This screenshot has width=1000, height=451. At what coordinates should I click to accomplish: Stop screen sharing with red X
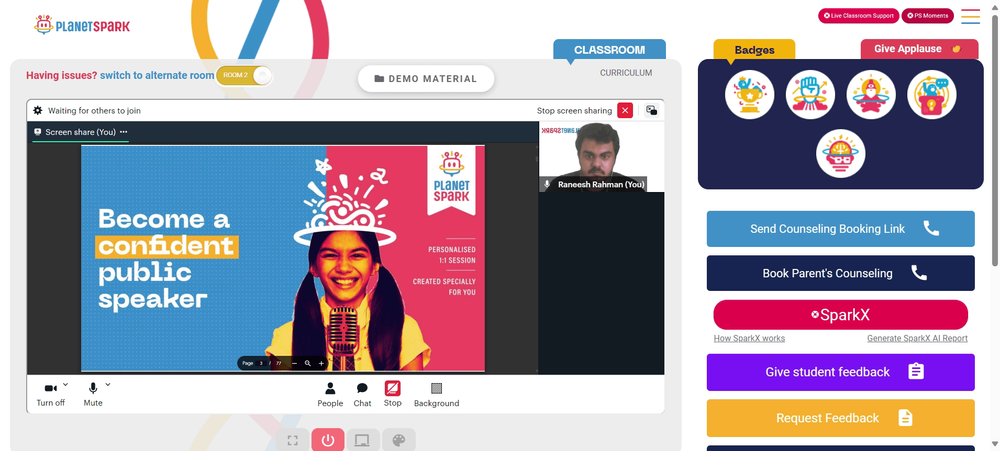coord(625,110)
